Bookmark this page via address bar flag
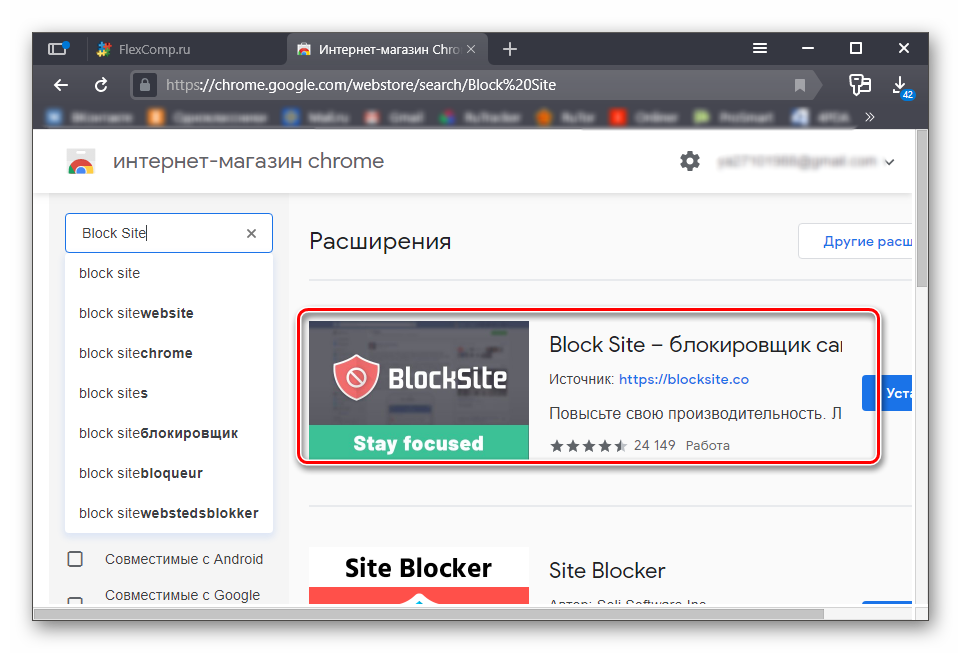The width and height of the screenshot is (961, 653). [800, 85]
